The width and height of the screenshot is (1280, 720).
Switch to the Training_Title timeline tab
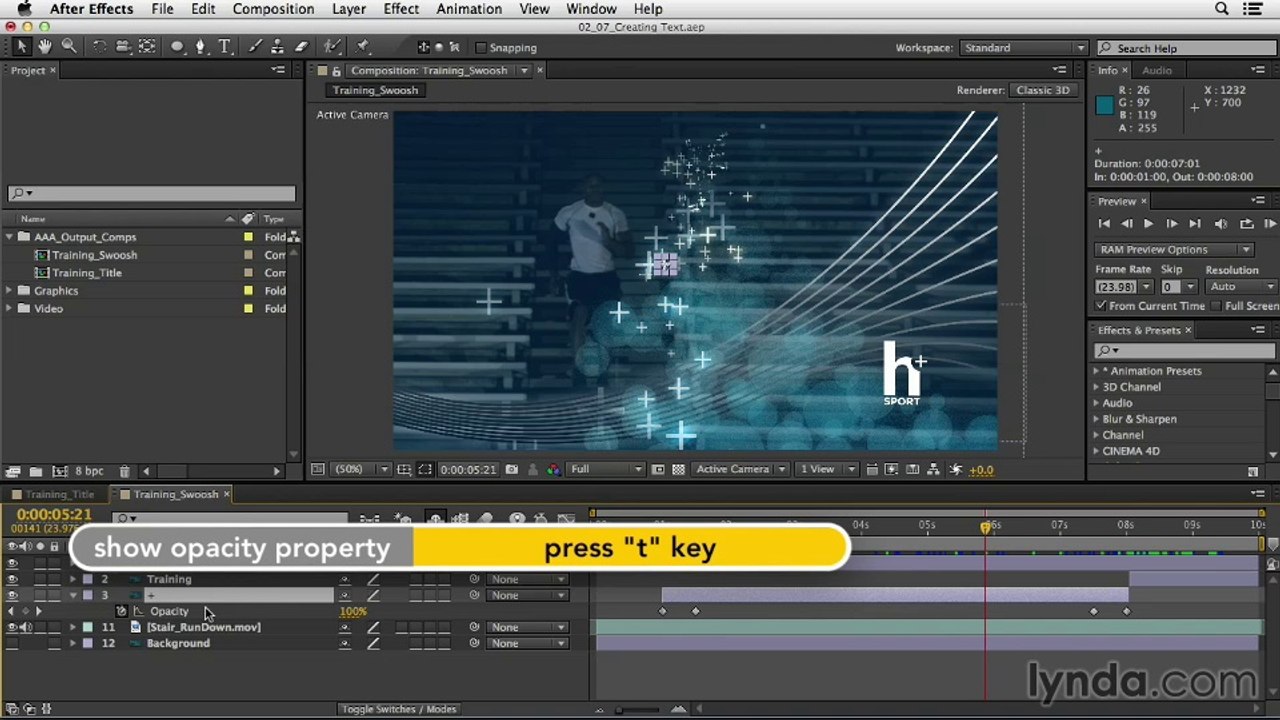click(x=60, y=494)
